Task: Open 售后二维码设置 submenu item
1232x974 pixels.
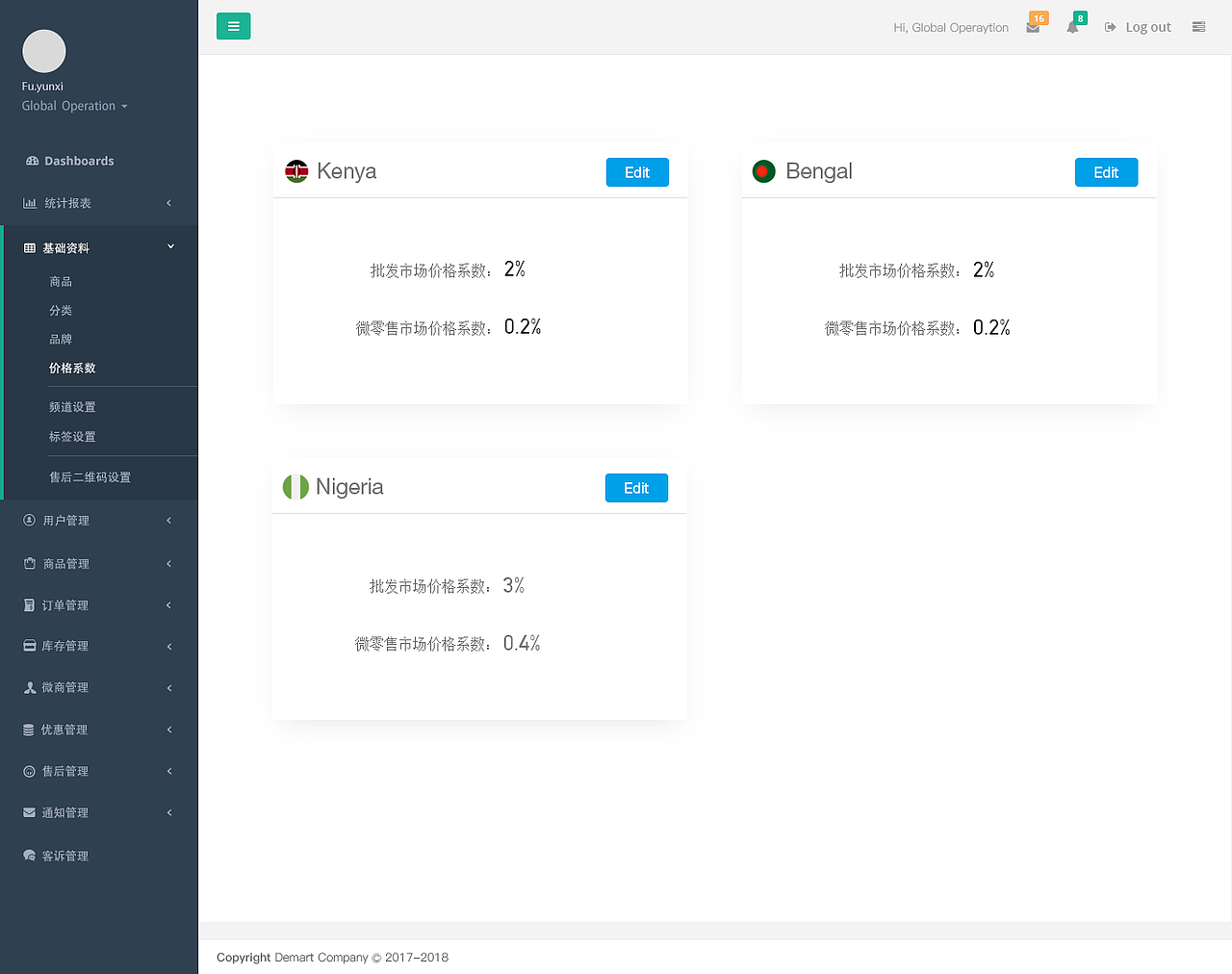Action: (90, 477)
